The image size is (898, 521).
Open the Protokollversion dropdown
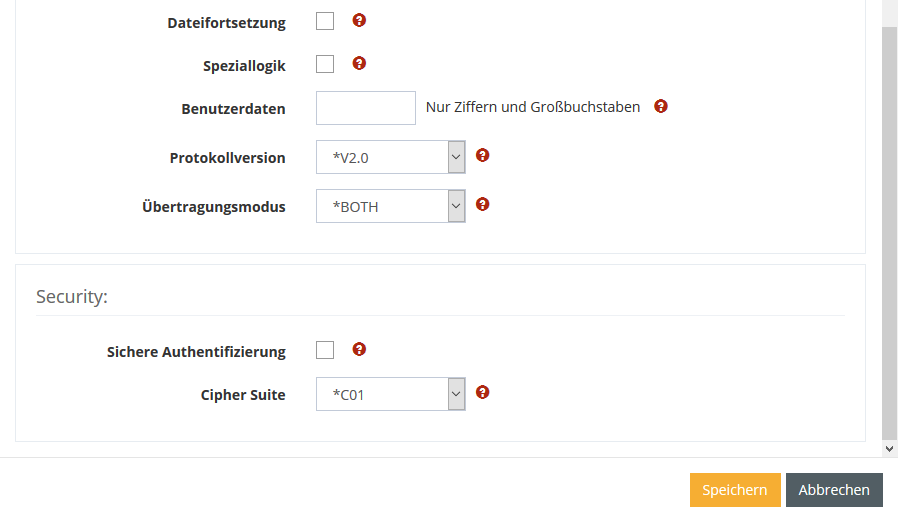(391, 157)
